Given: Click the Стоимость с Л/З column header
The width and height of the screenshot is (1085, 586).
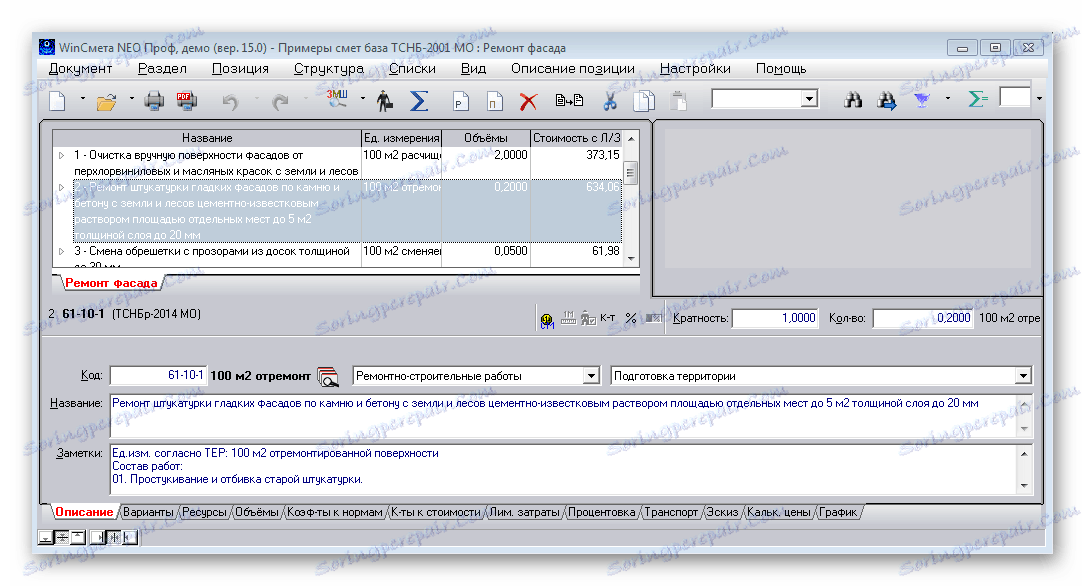Looking at the screenshot, I should coord(576,138).
